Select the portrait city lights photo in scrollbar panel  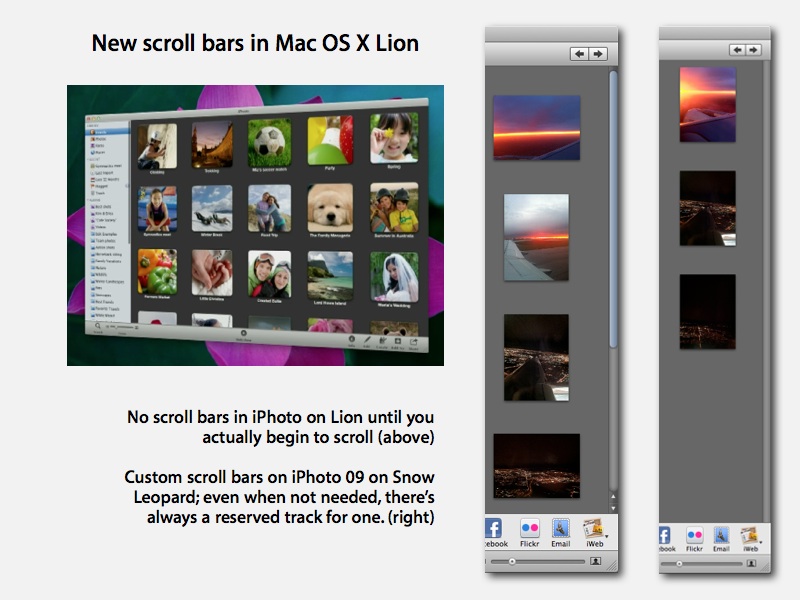(536, 357)
